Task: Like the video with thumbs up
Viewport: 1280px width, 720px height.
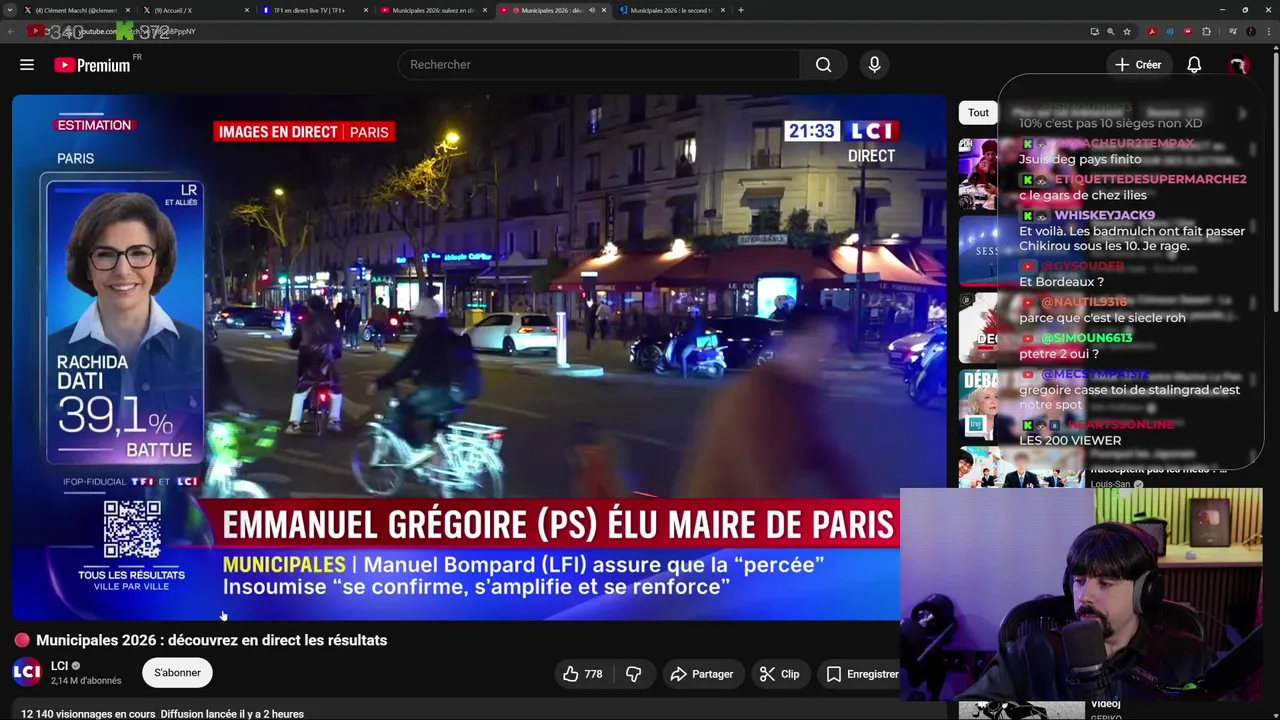Action: click(582, 674)
